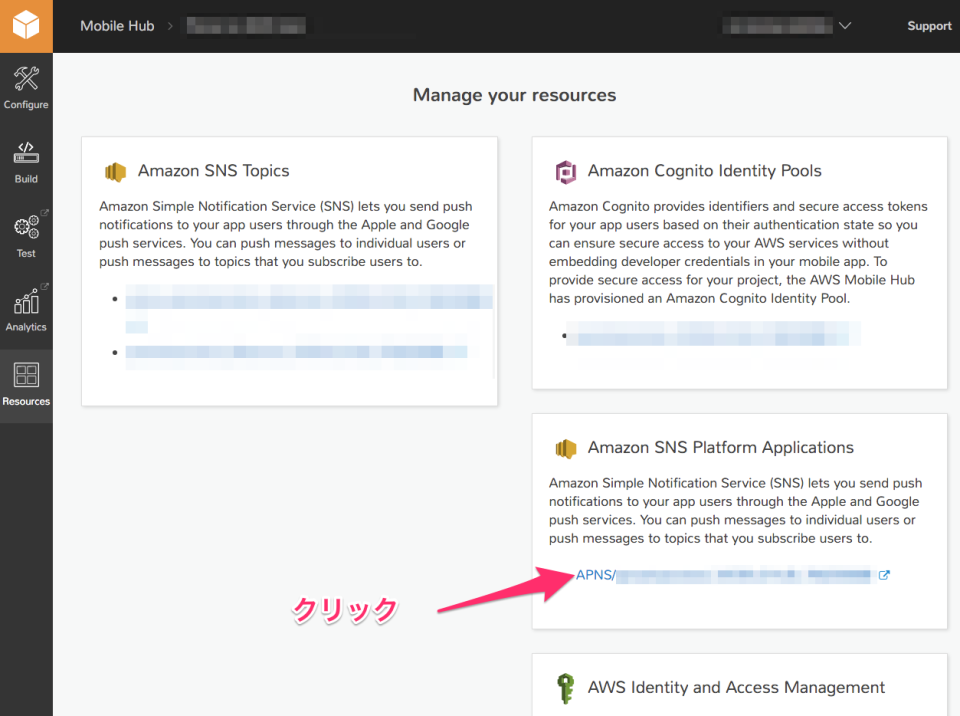Open the Configure section in sidebar
The height and width of the screenshot is (716, 960).
click(26, 88)
